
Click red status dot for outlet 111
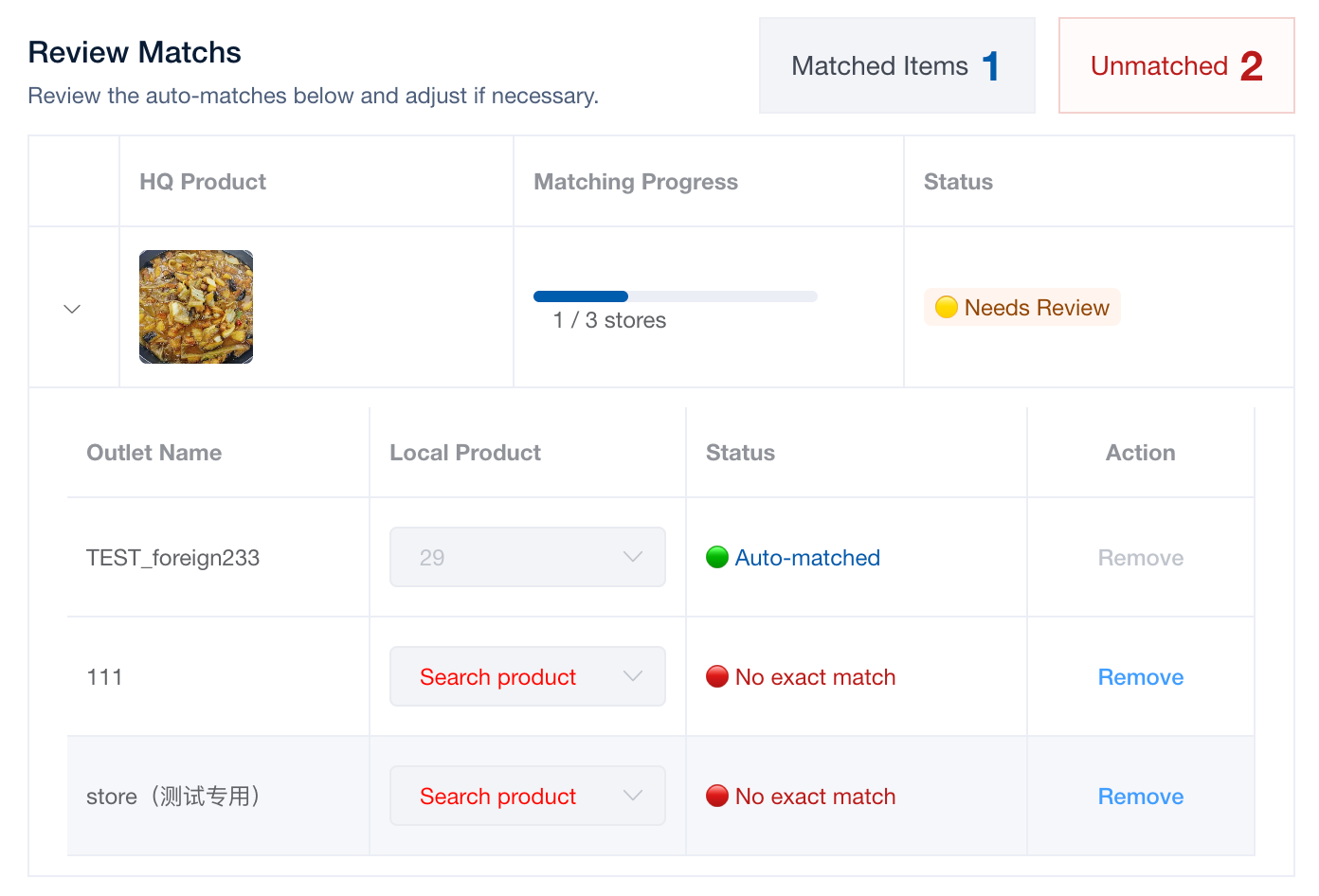[x=717, y=676]
